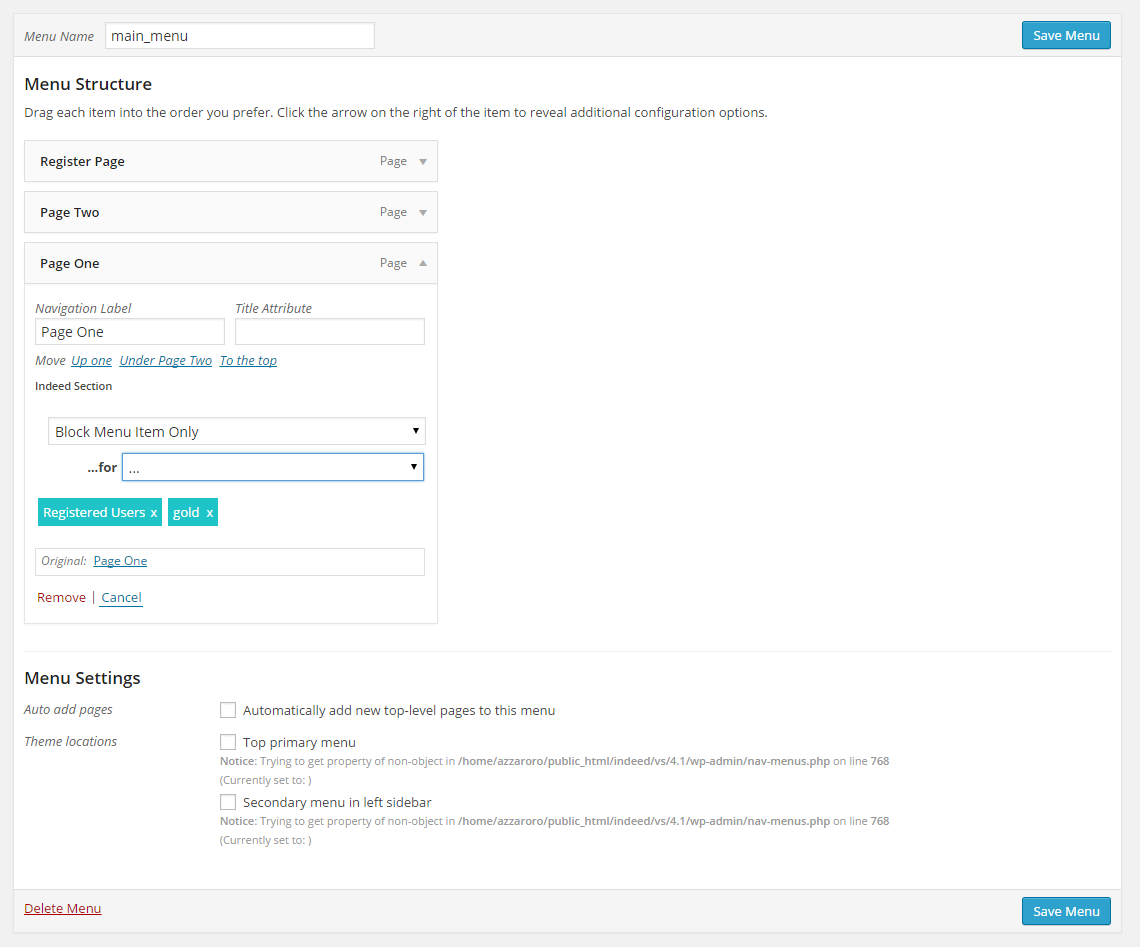Move Page One using Up one link
The width and height of the screenshot is (1140, 947).
(x=91, y=361)
